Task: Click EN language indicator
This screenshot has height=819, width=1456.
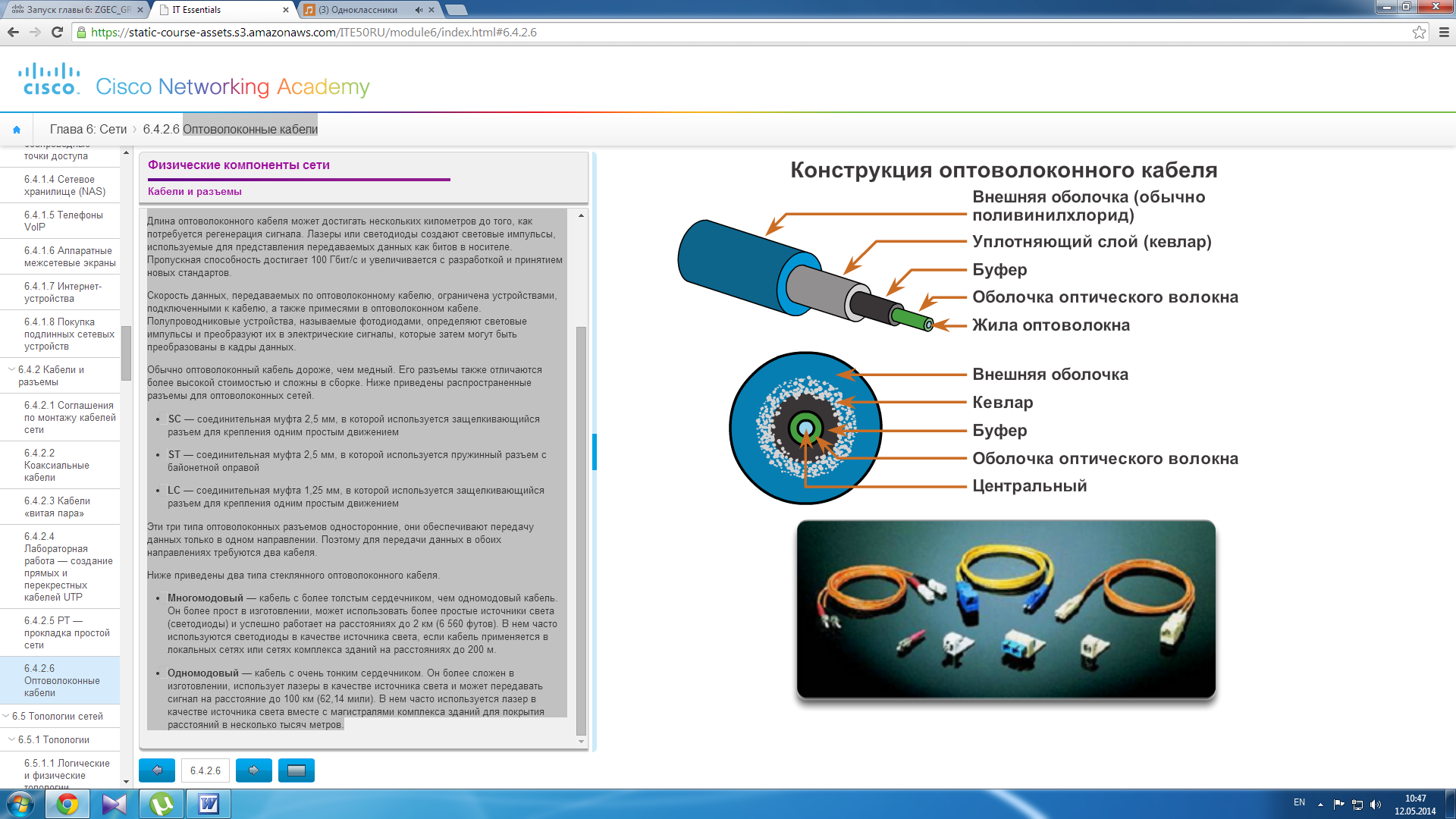Action: coord(1299,802)
